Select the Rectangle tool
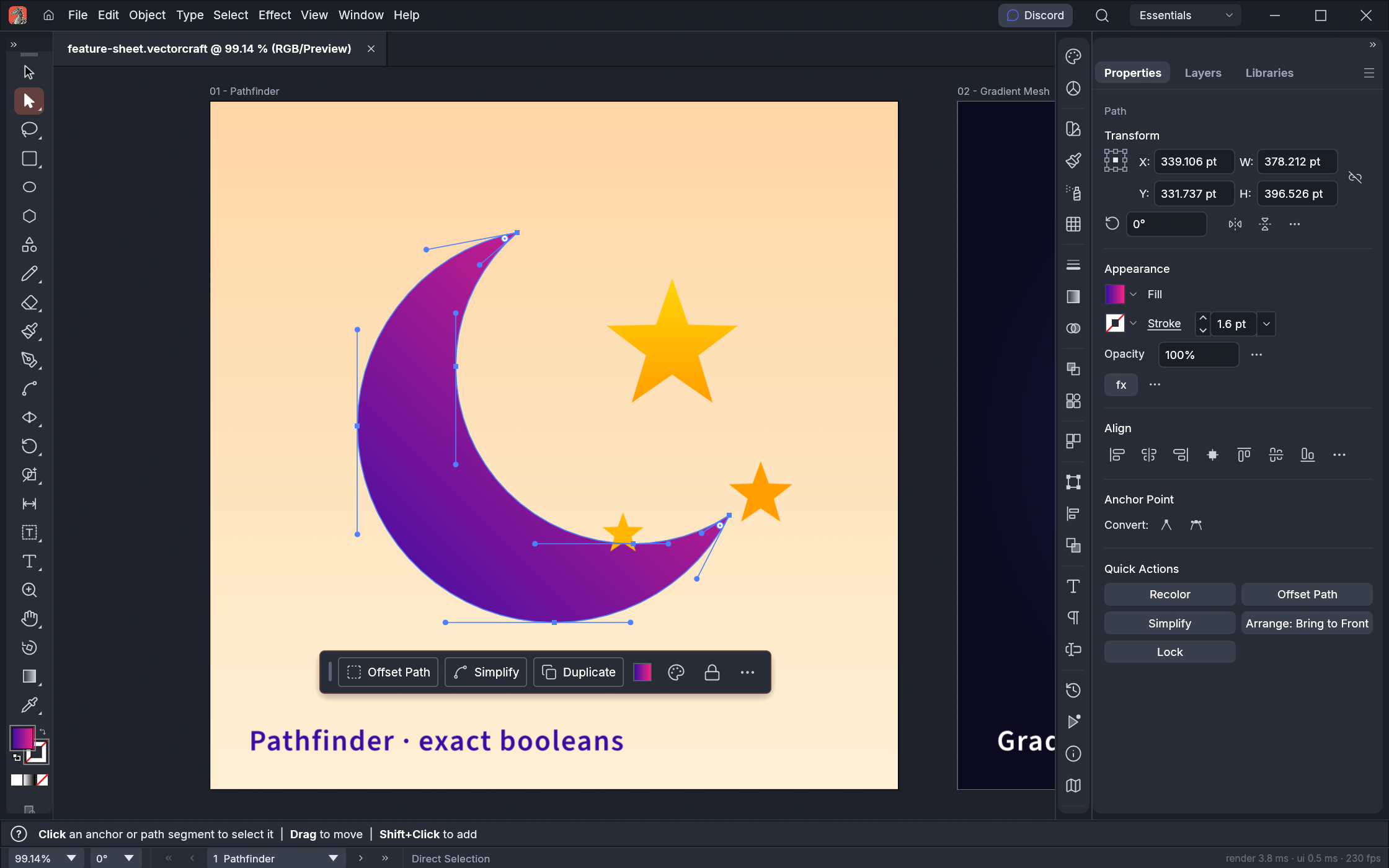Viewport: 1389px width, 868px height. coord(29,159)
